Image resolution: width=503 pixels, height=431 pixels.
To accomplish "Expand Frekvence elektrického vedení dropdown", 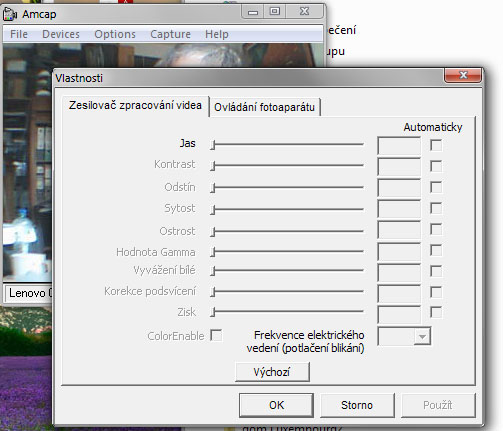I will (x=422, y=337).
